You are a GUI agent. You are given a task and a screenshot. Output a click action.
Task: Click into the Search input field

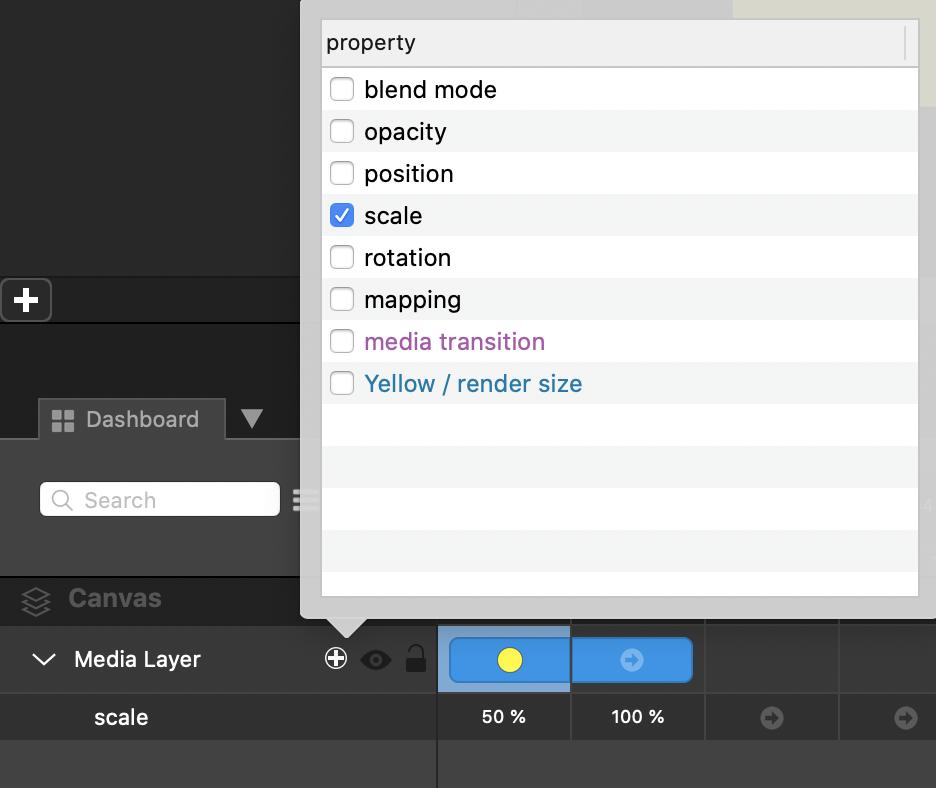coord(175,500)
